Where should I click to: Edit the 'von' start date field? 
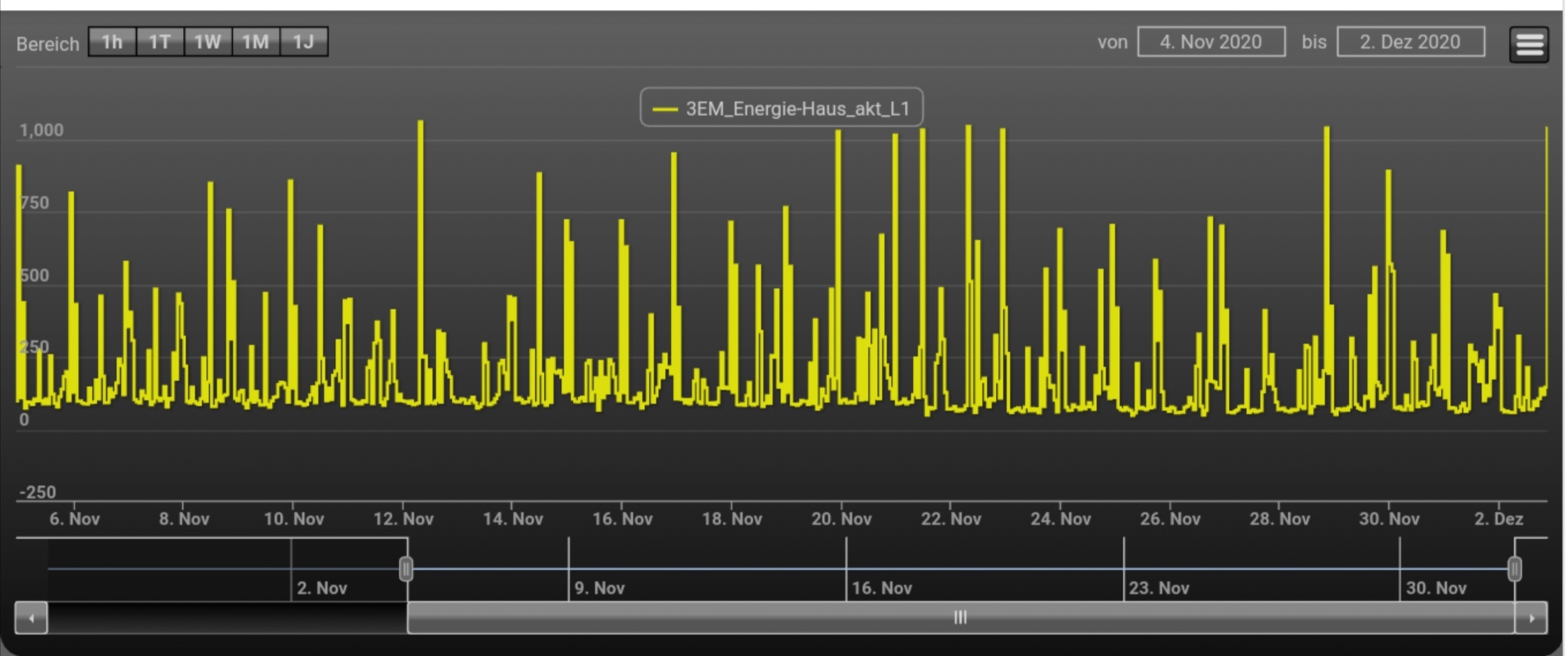[1211, 42]
